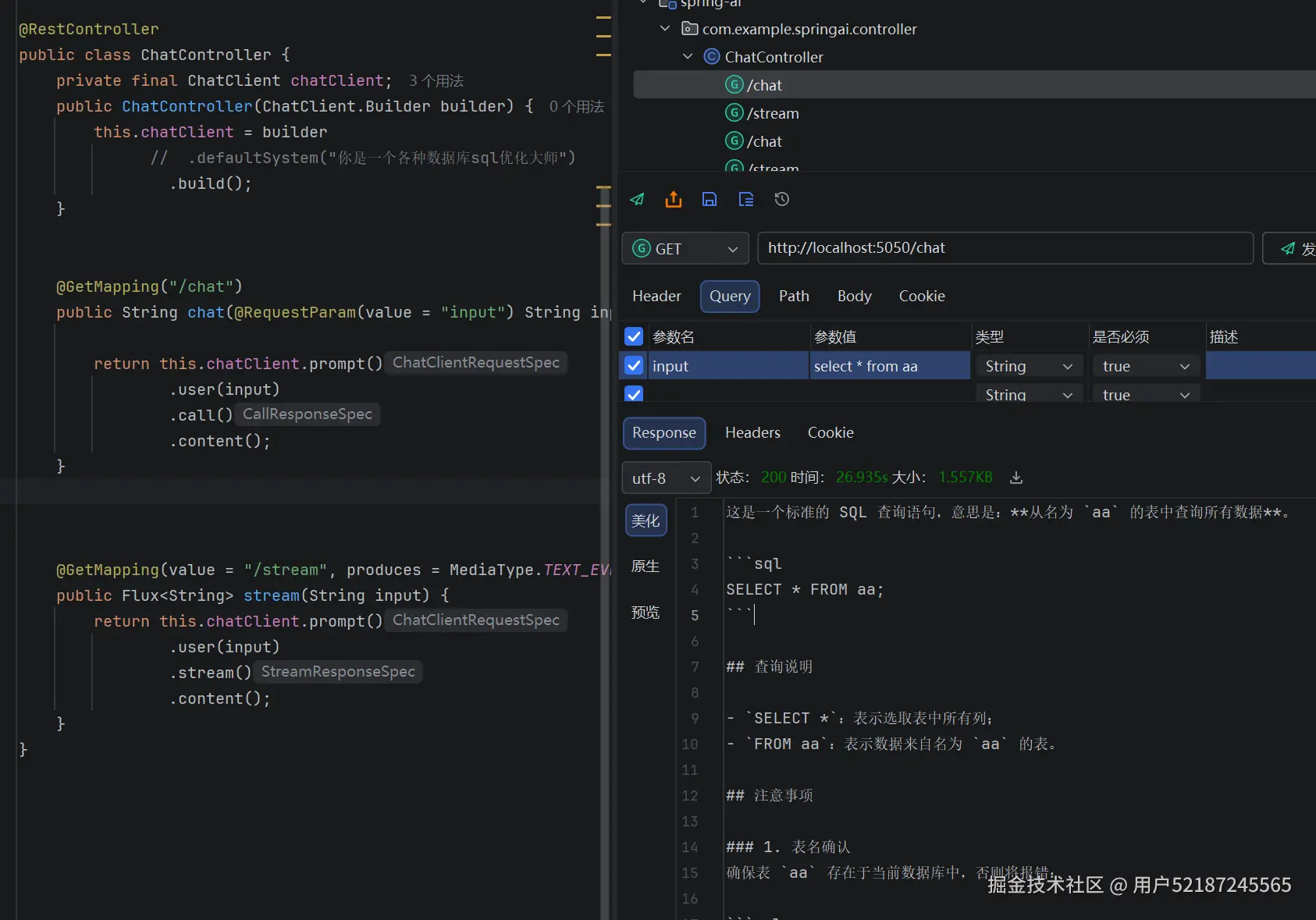The width and height of the screenshot is (1316, 920).
Task: Click the download response icon
Action: coord(1016,478)
